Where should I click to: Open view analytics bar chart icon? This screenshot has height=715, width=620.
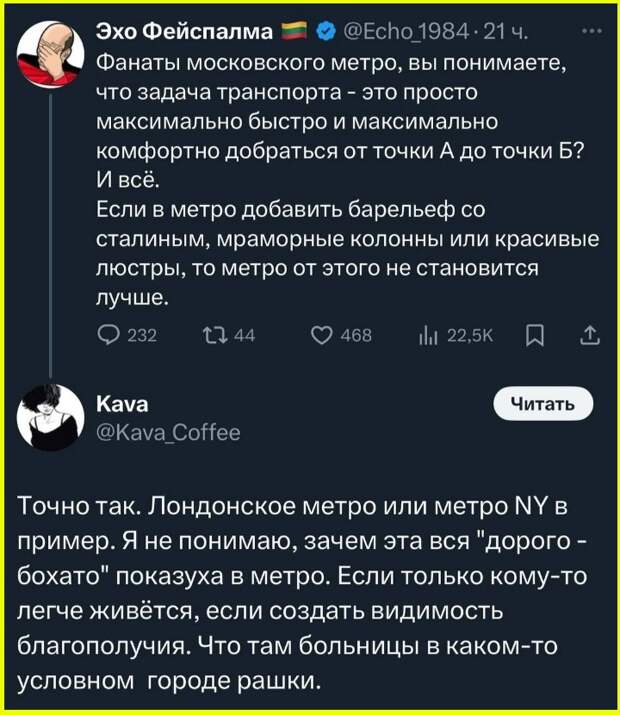coord(427,337)
